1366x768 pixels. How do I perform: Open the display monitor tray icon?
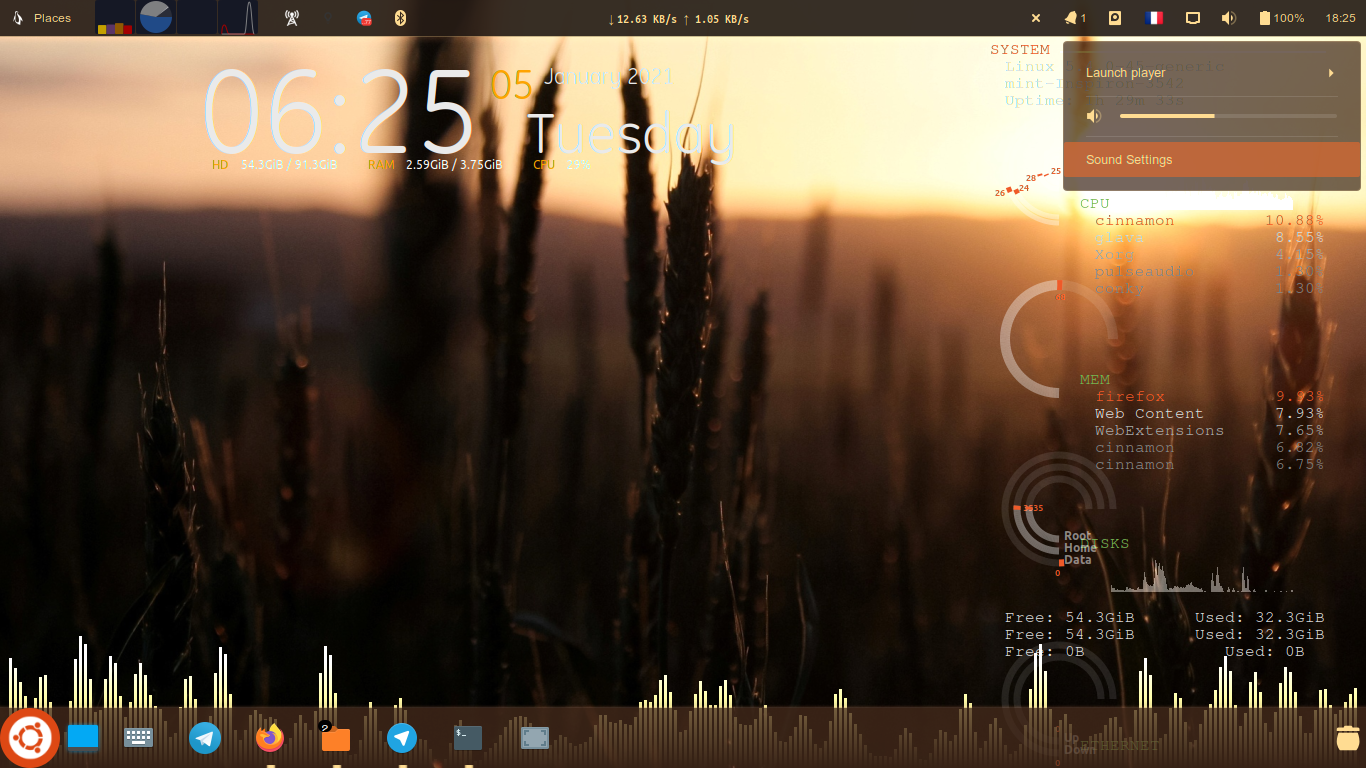point(1192,18)
